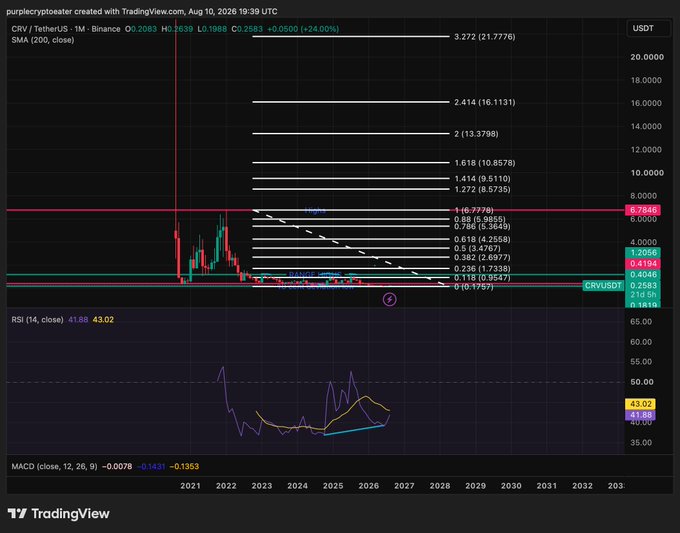Viewport: 680px width, 533px height.
Task: Click the purple lightning bolt event icon
Action: click(389, 299)
